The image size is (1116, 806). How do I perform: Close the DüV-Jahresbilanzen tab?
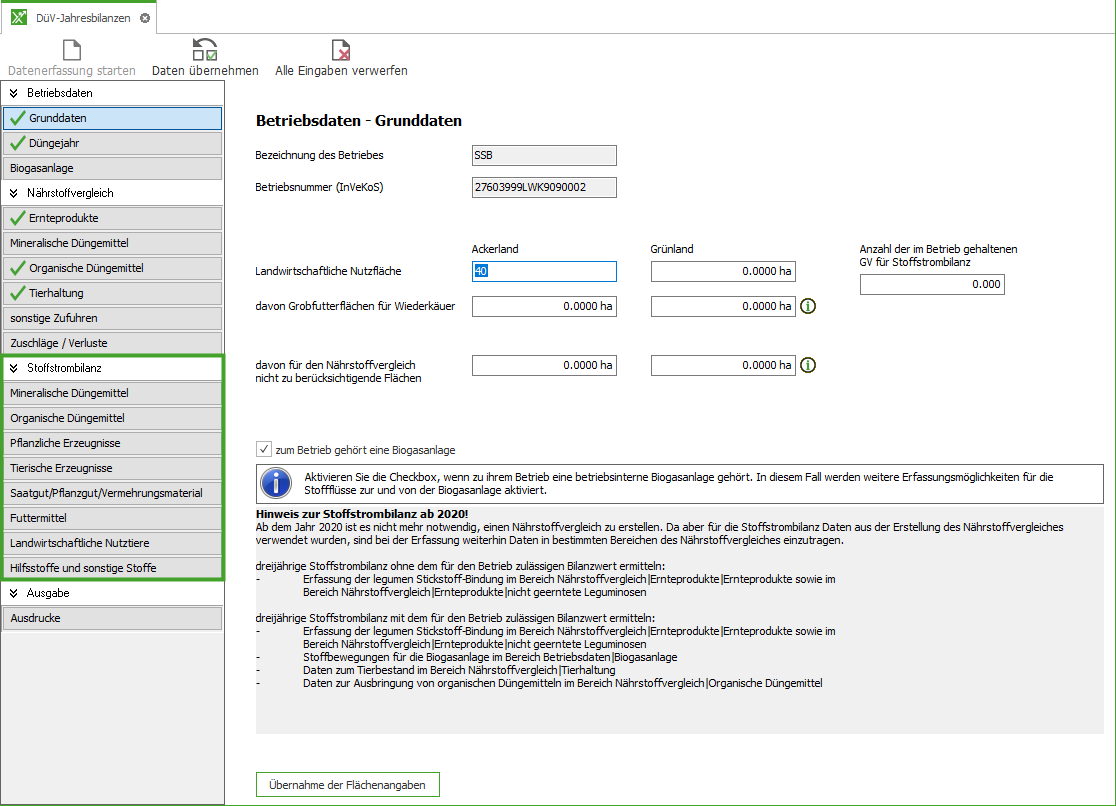point(145,18)
